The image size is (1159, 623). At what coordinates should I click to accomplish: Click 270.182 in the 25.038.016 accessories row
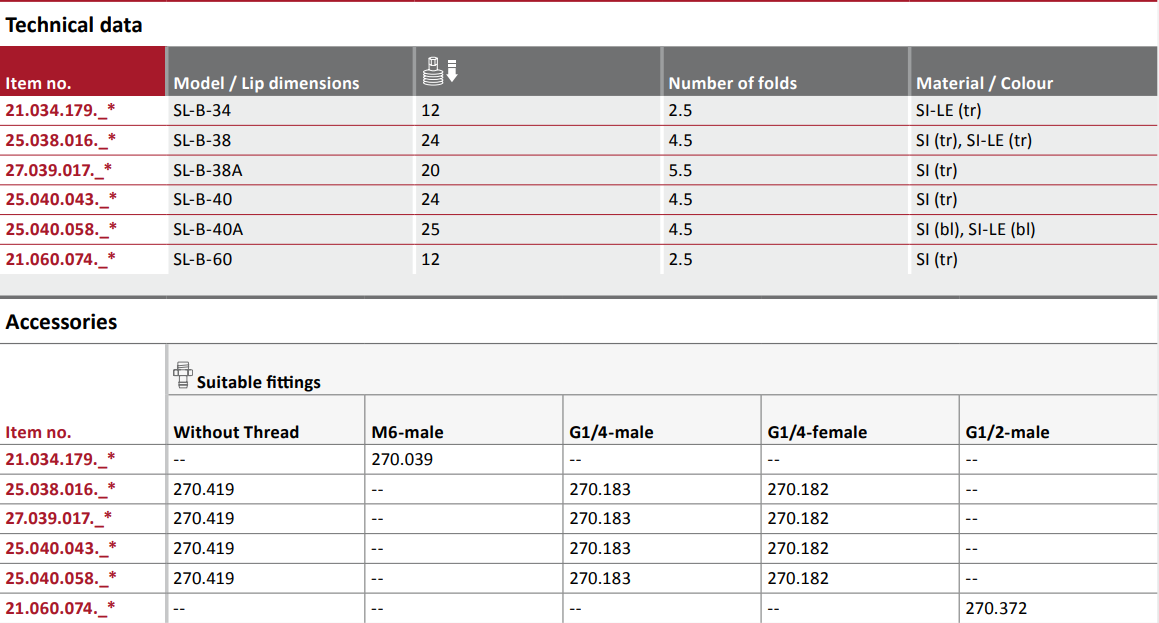coord(798,489)
